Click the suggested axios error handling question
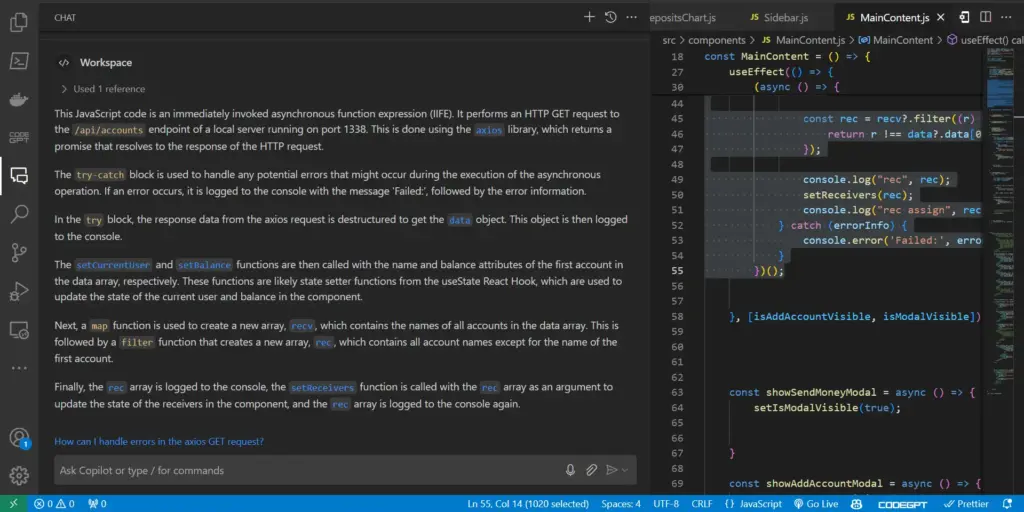The height and width of the screenshot is (512, 1024). (159, 441)
